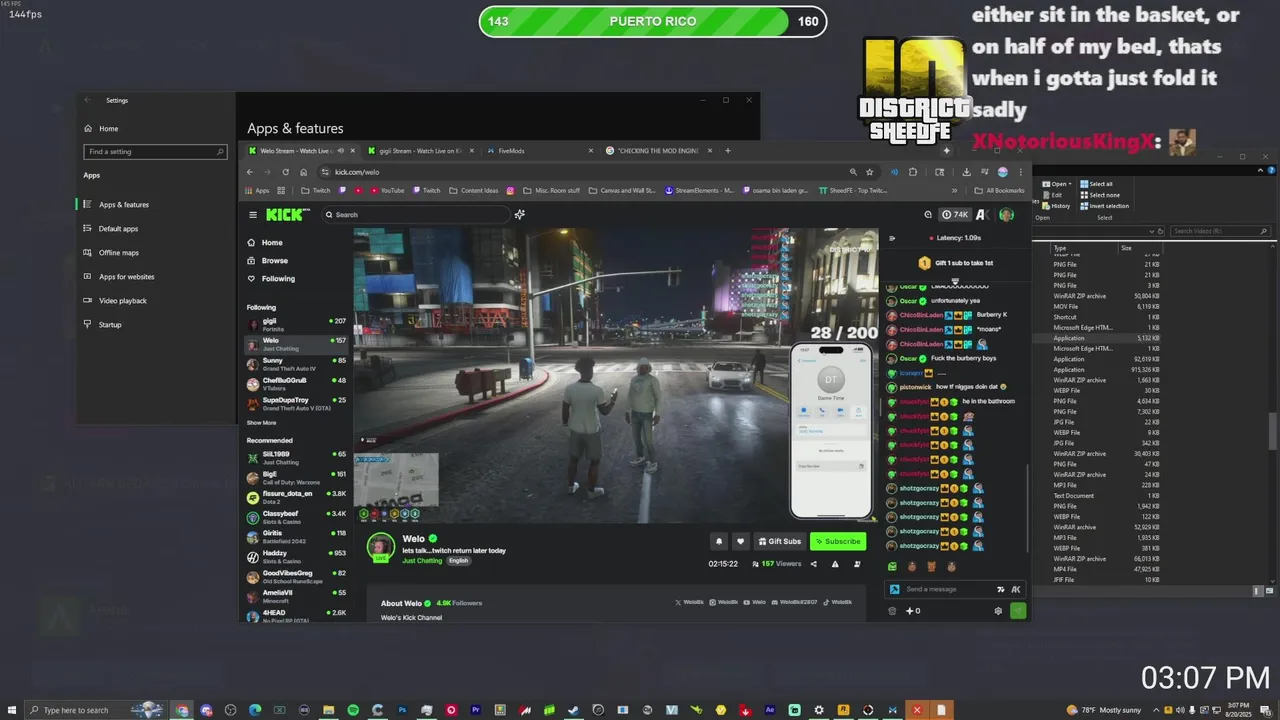Click the Welo stream video player
The width and height of the screenshot is (1280, 720).
[615, 375]
